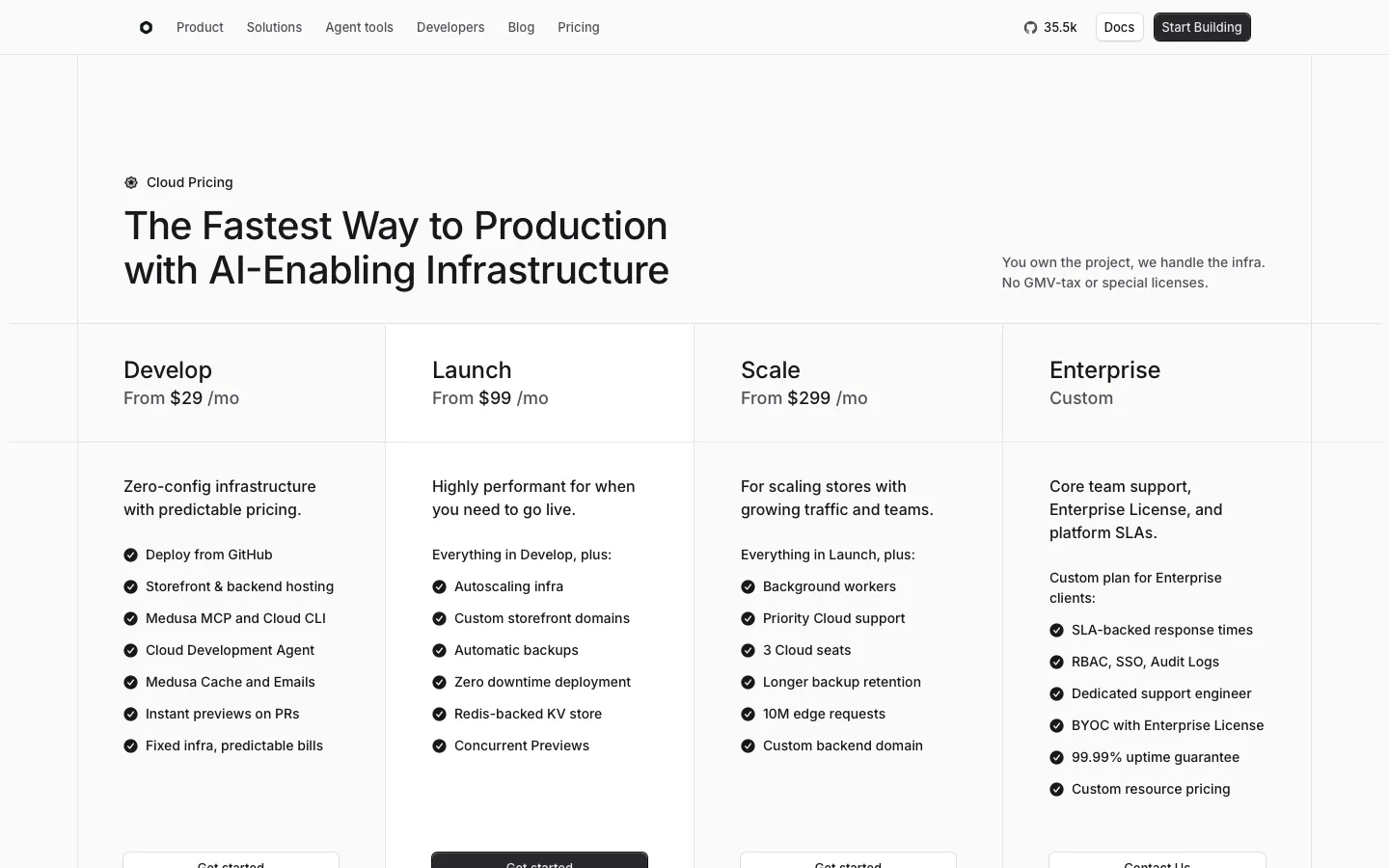Go to the Blog page
Image resolution: width=1389 pixels, height=868 pixels.
point(521,27)
